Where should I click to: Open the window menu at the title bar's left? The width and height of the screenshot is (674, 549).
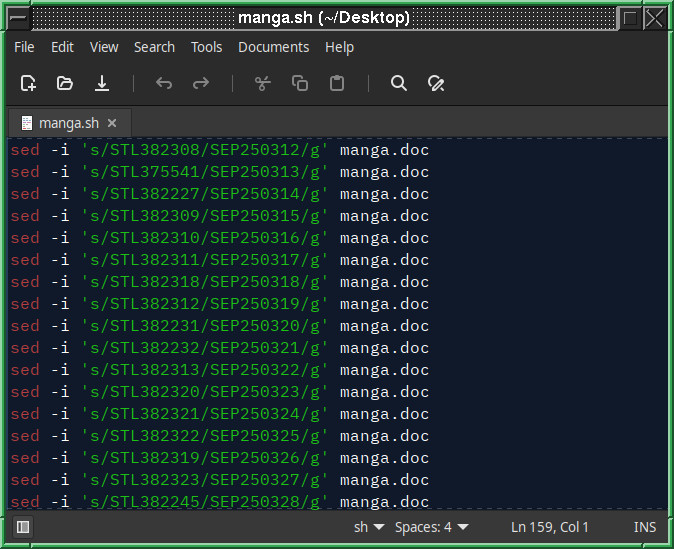pos(17,17)
